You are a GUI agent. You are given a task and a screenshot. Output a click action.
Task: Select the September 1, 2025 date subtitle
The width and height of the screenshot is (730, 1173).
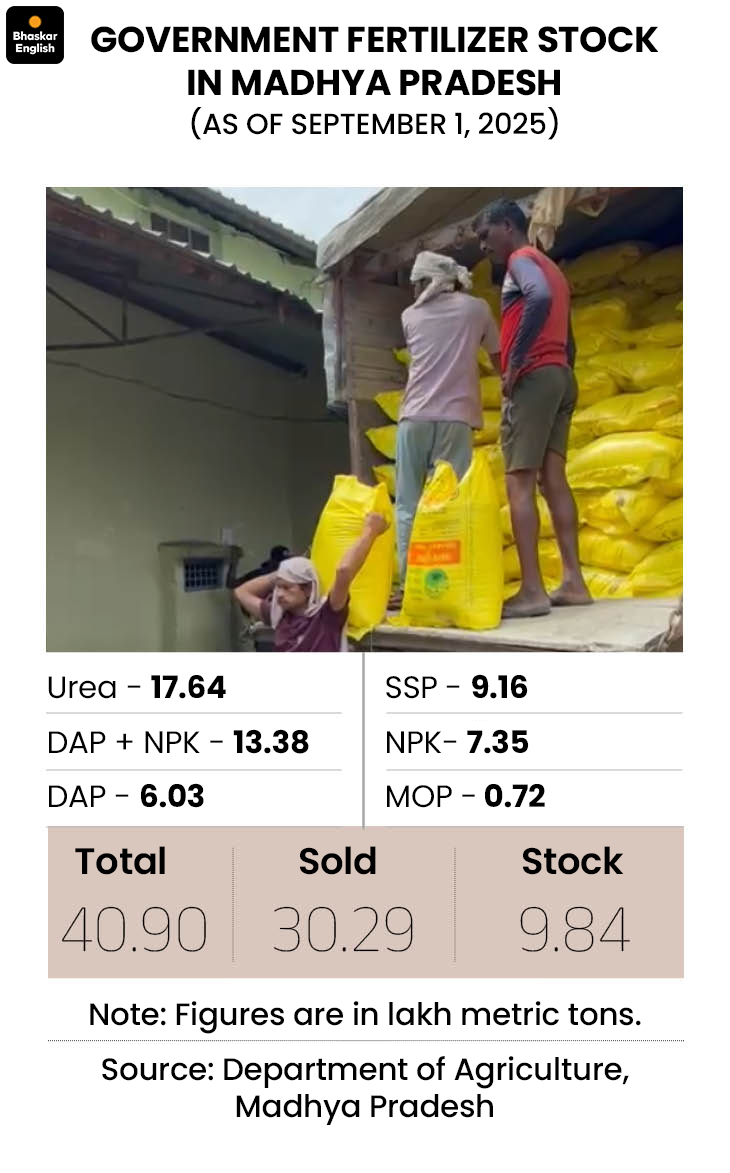coord(374,125)
